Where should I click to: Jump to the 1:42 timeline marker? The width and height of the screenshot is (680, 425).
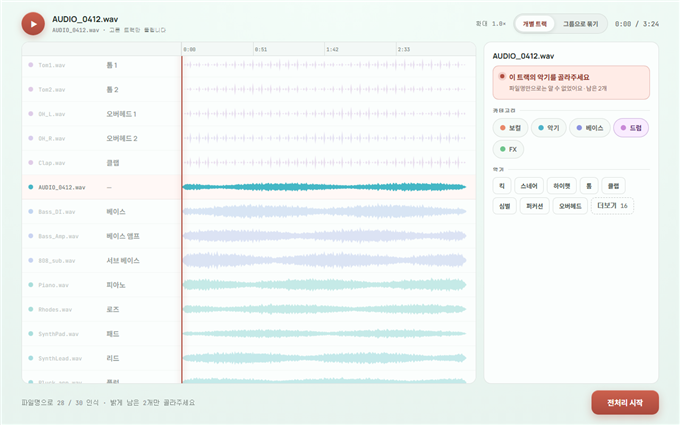point(332,49)
